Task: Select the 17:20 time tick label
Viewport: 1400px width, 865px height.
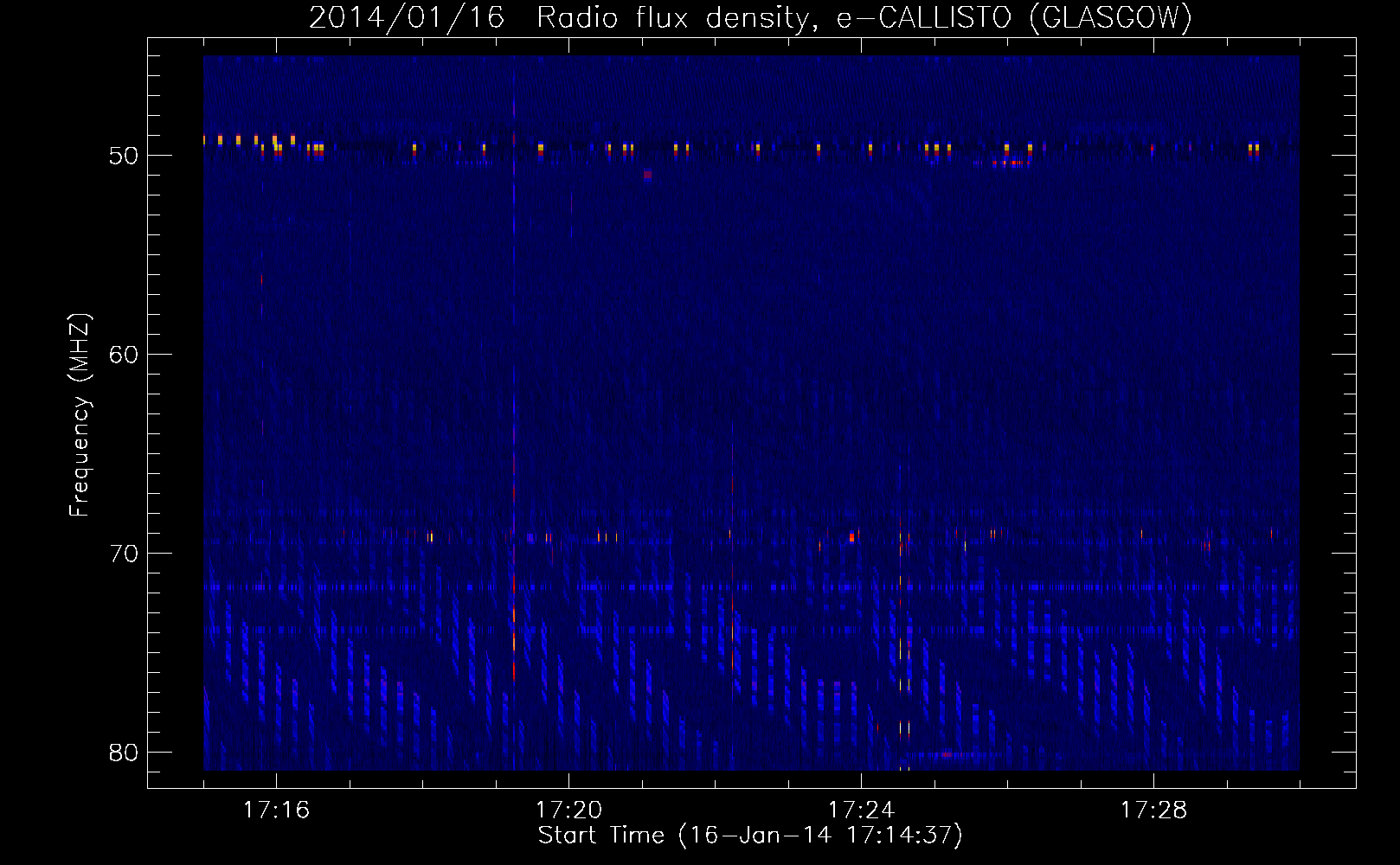Action: point(568,811)
